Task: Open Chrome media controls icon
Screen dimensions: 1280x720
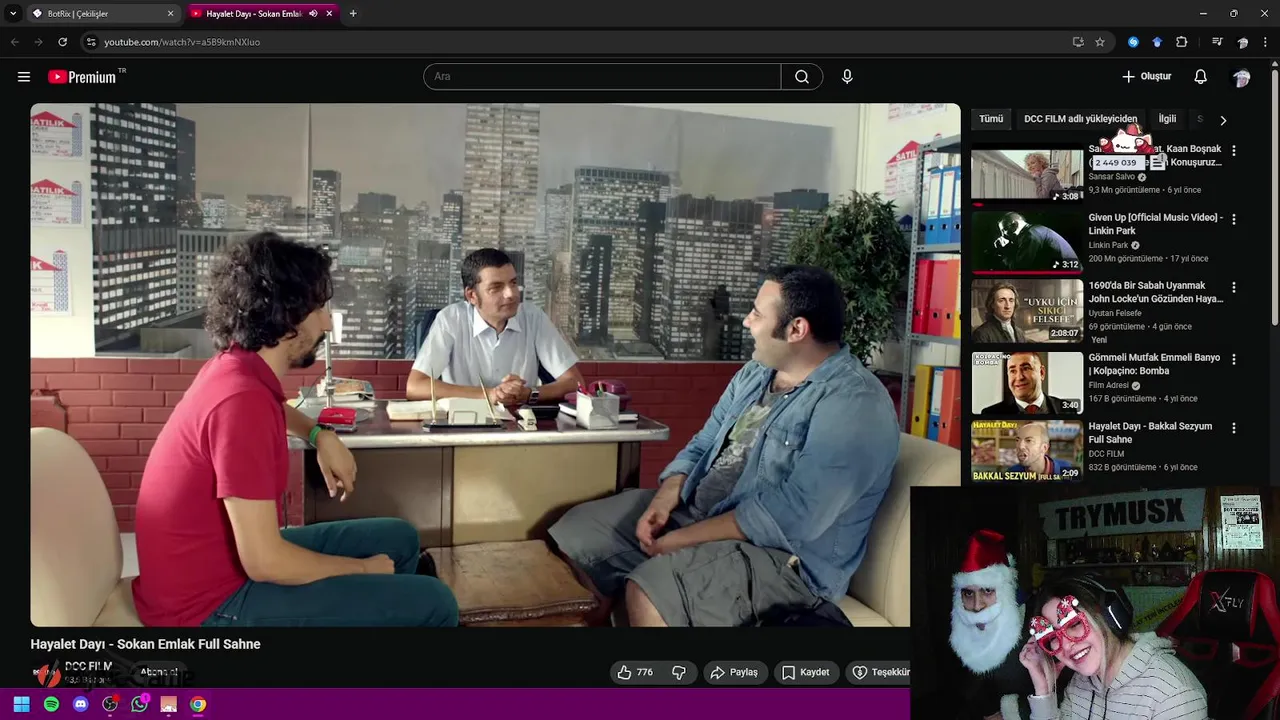Action: tap(1217, 42)
